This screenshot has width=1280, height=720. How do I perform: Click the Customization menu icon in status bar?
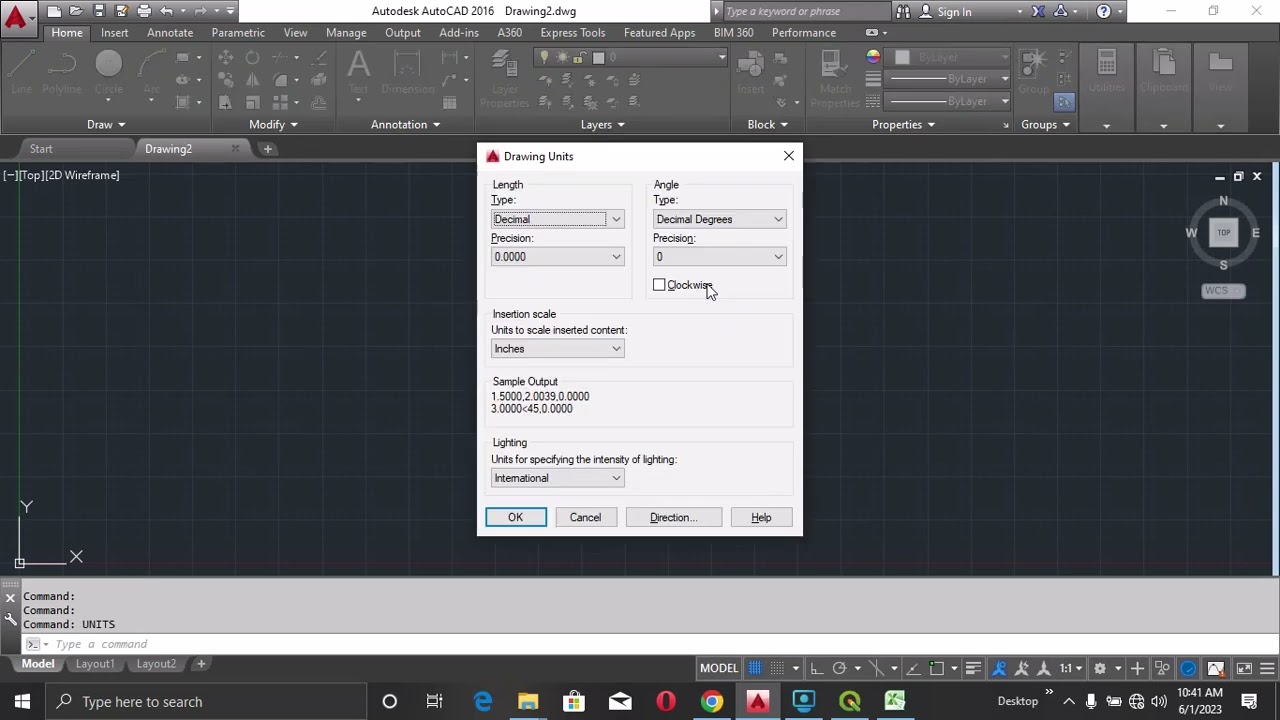1267,668
